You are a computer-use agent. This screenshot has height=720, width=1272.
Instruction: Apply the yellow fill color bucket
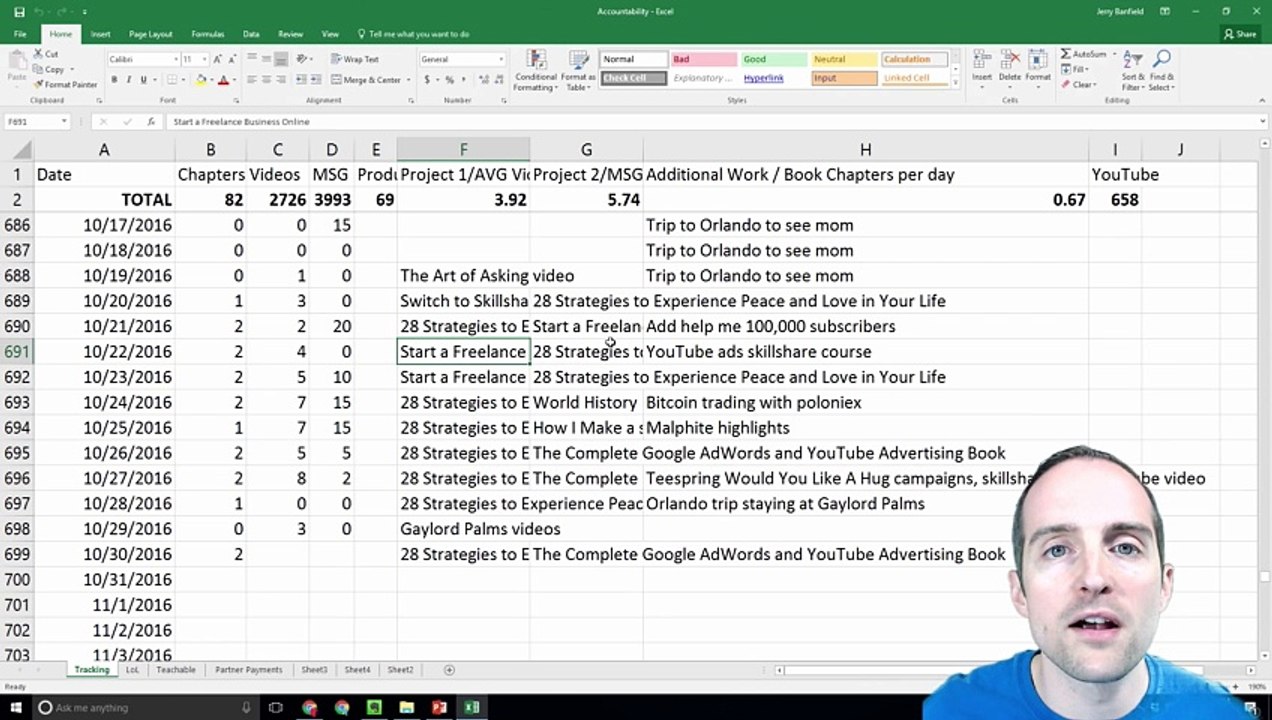coord(201,80)
